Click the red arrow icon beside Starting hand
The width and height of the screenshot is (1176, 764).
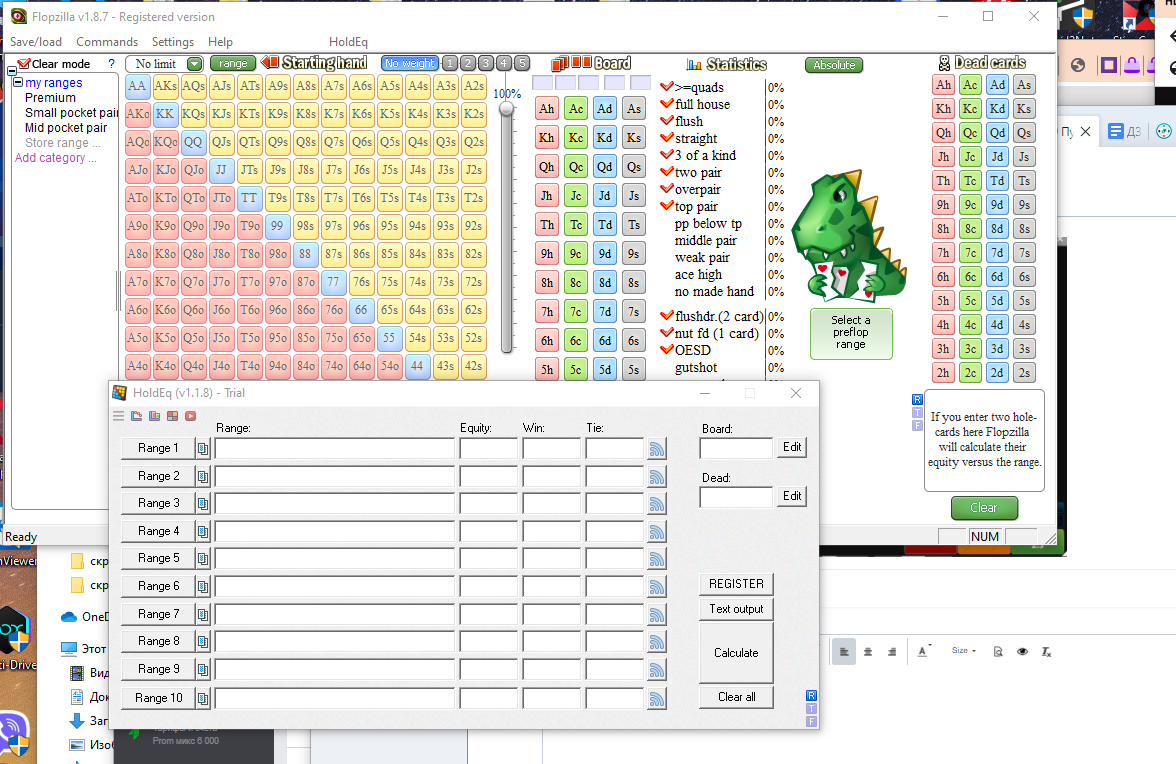[270, 63]
